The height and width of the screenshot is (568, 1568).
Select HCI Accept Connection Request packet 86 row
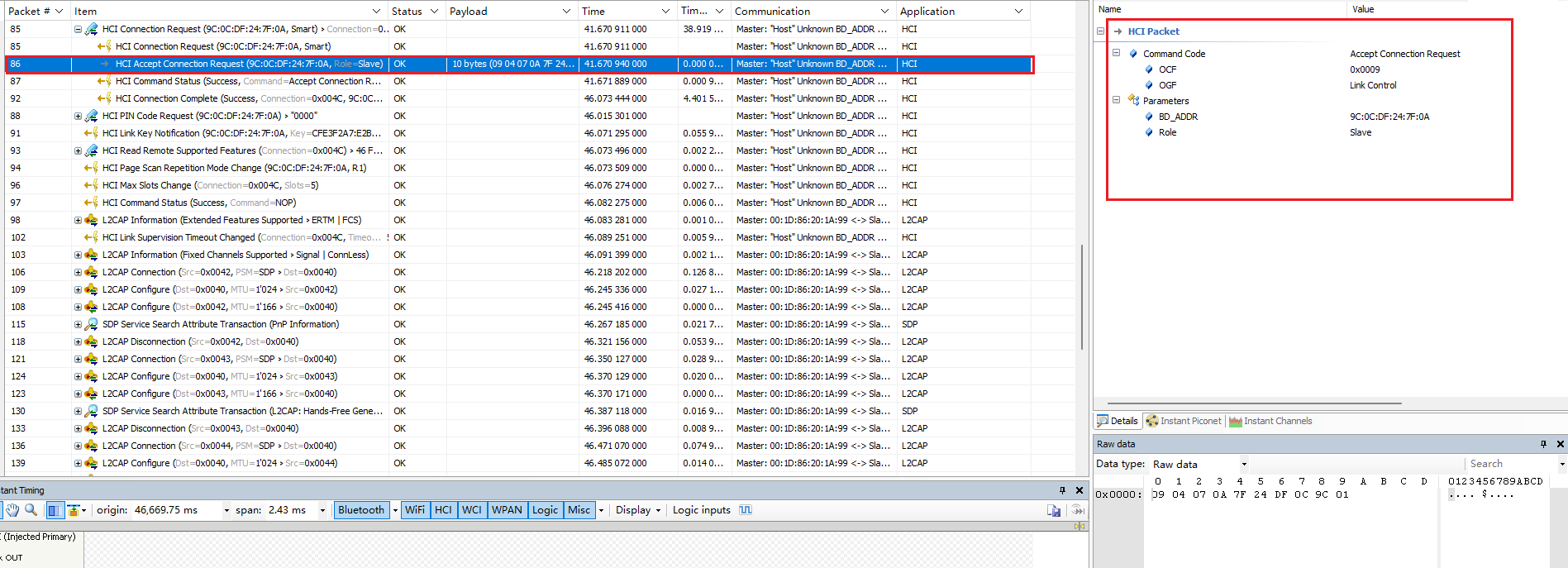click(519, 64)
